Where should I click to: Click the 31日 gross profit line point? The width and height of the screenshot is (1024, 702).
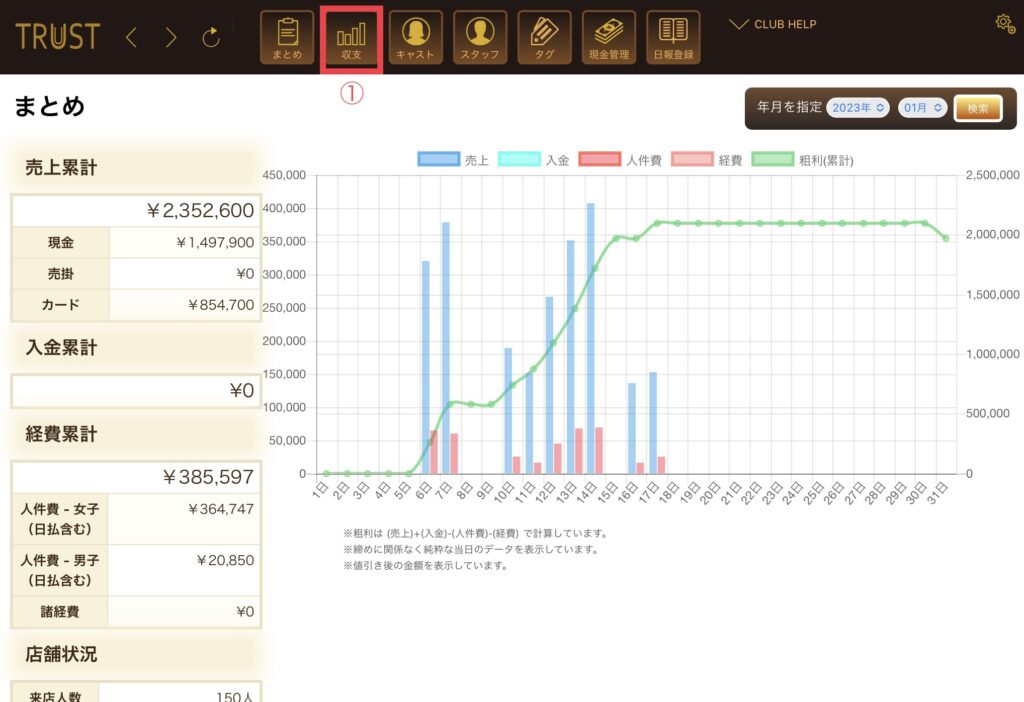946,238
